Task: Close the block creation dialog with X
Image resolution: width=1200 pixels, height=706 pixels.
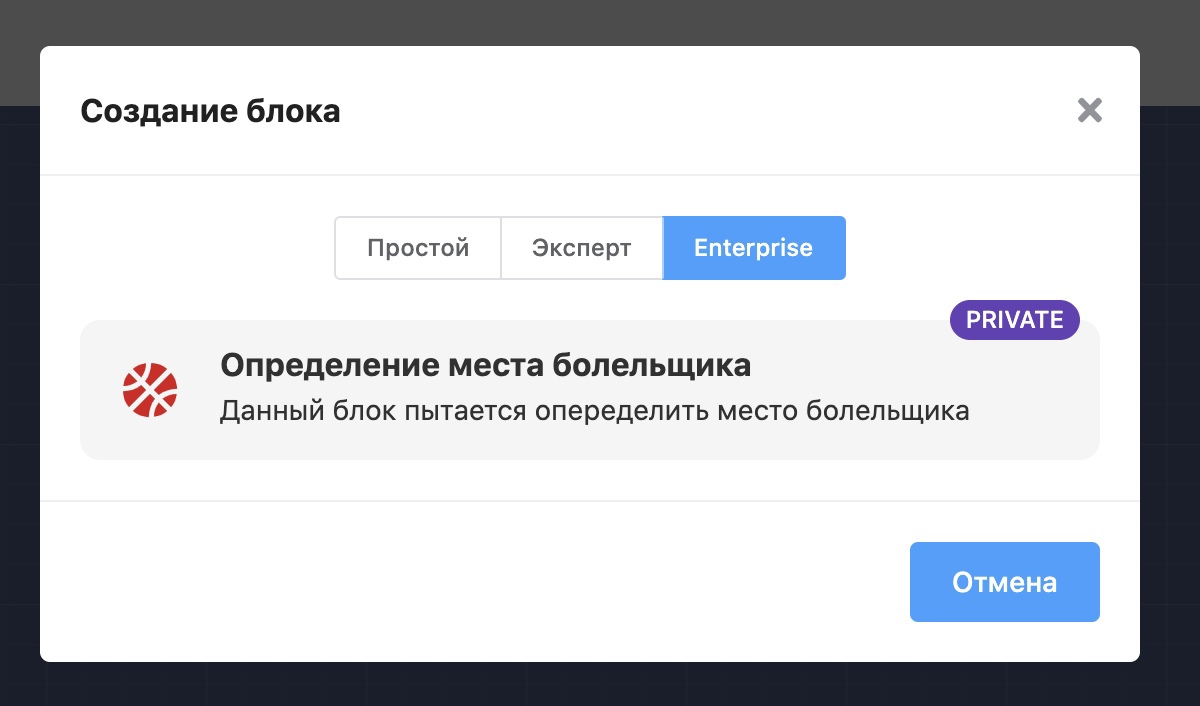Action: point(1089,110)
